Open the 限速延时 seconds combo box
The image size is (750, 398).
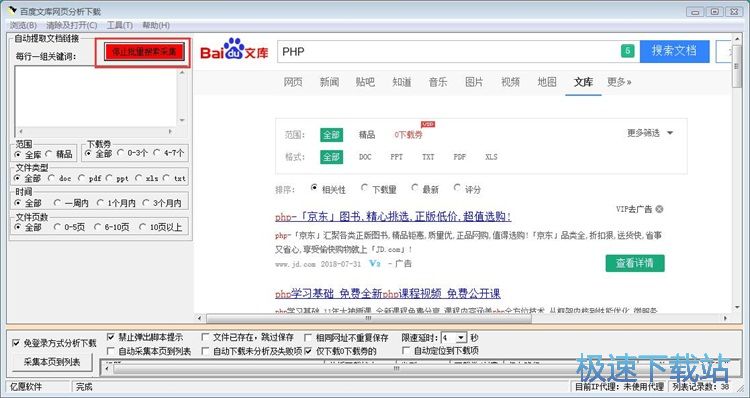tap(453, 338)
